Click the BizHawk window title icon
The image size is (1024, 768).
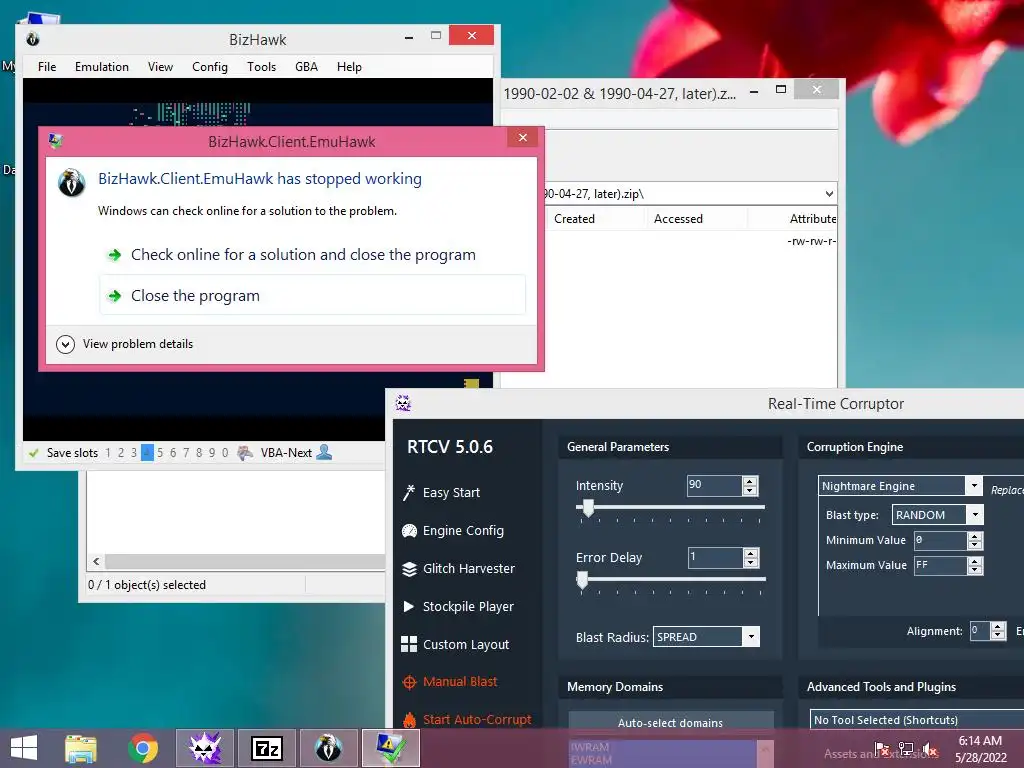pos(33,39)
